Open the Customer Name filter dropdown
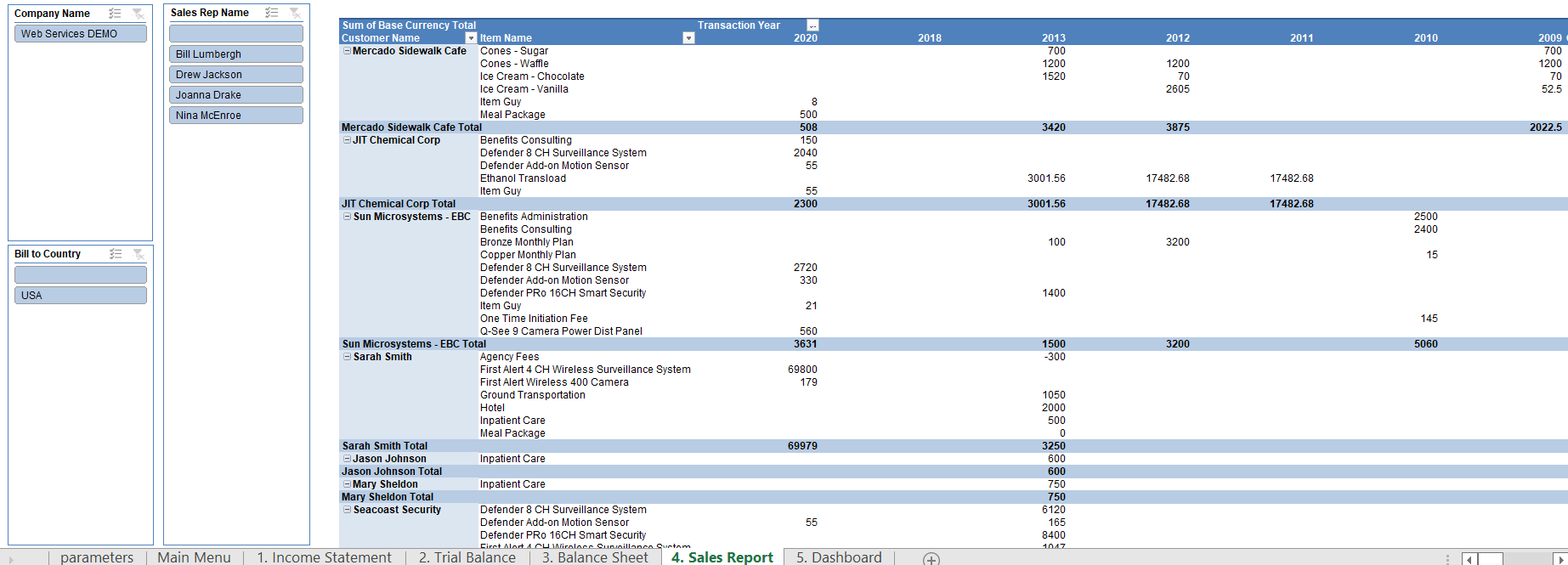Viewport: 1568px width, 565px height. [471, 38]
